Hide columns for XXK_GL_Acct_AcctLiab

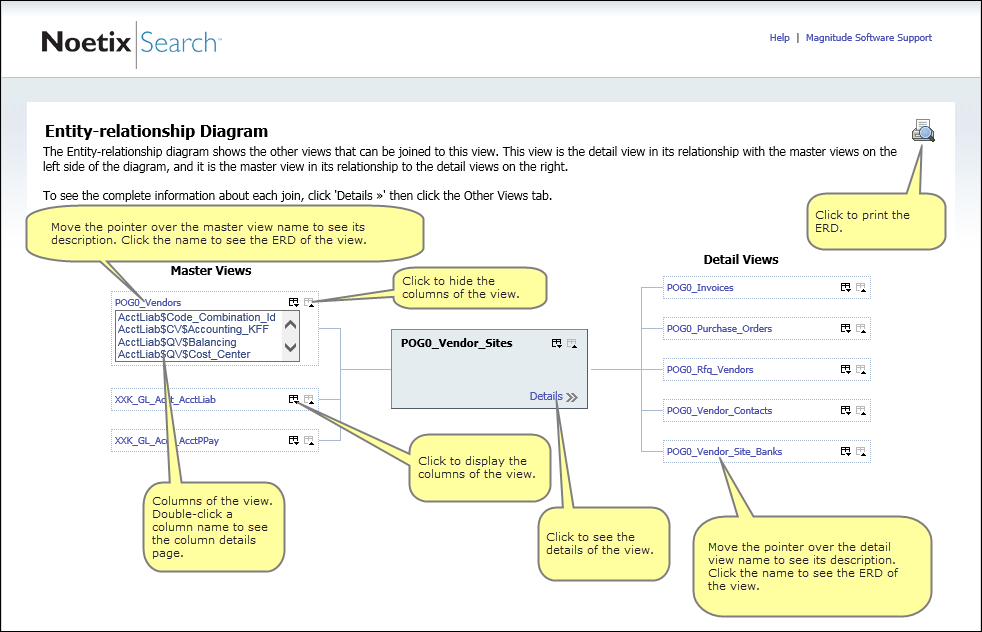click(x=309, y=400)
